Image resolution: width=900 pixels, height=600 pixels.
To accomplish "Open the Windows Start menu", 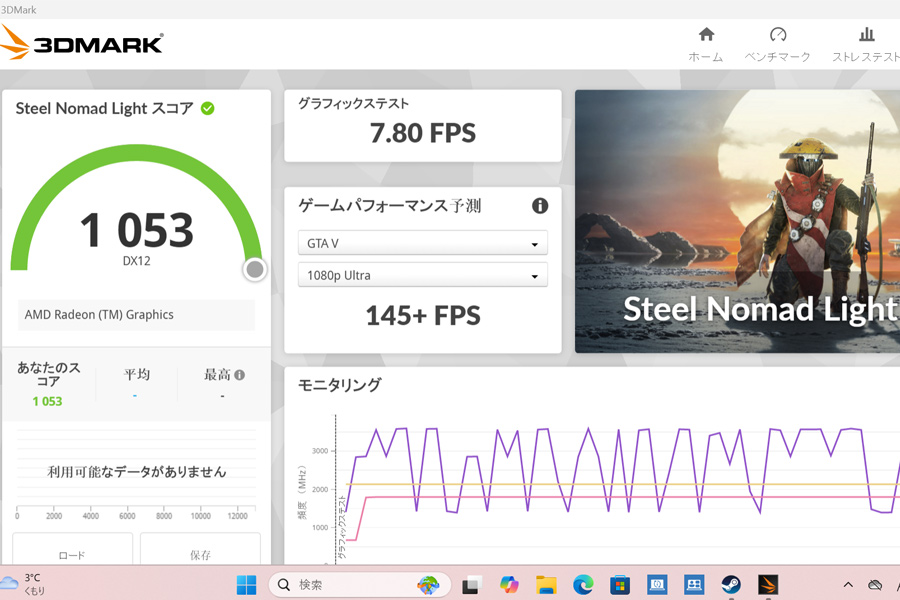I will [247, 585].
